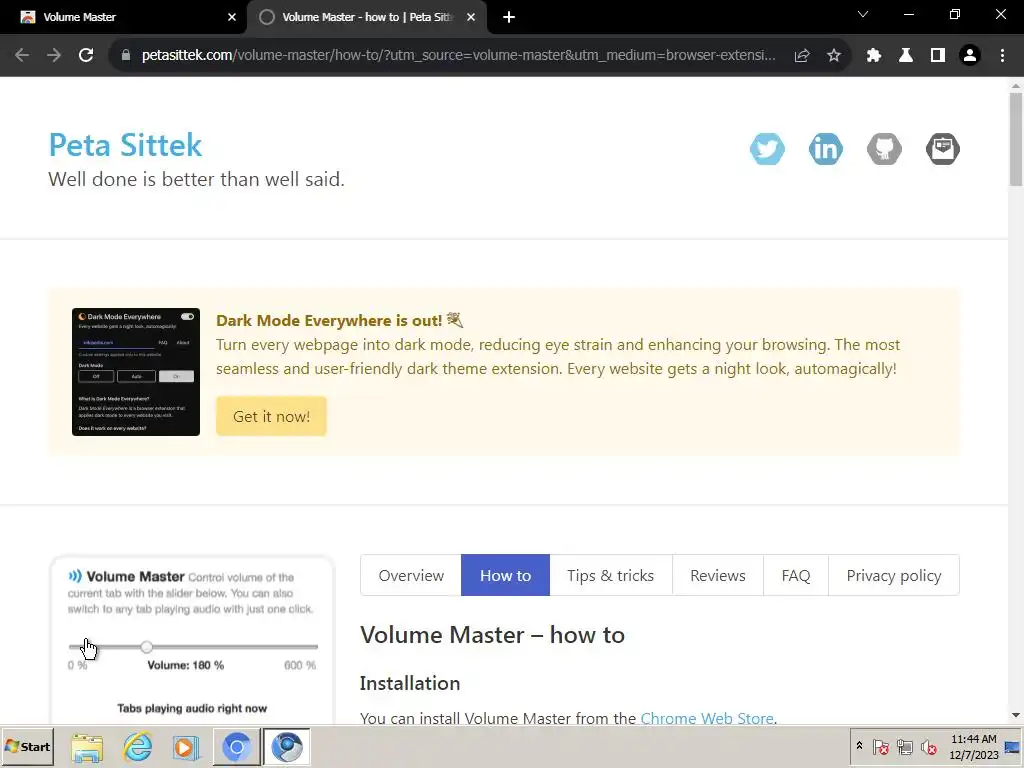Launch Internet Explorer from the taskbar
This screenshot has height=768, width=1024.
point(138,747)
